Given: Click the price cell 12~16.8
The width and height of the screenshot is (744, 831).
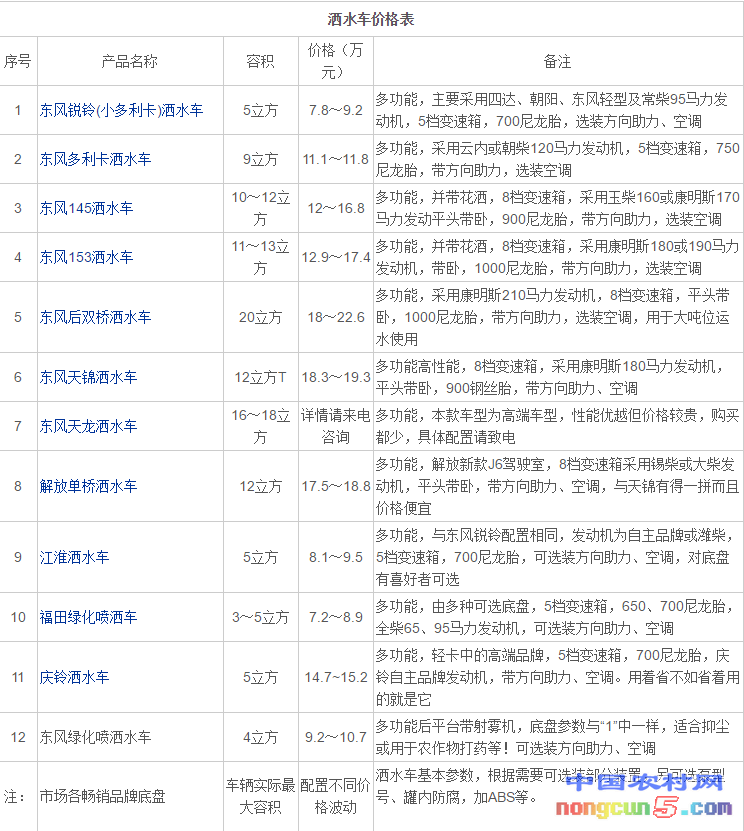Looking at the screenshot, I should (335, 208).
